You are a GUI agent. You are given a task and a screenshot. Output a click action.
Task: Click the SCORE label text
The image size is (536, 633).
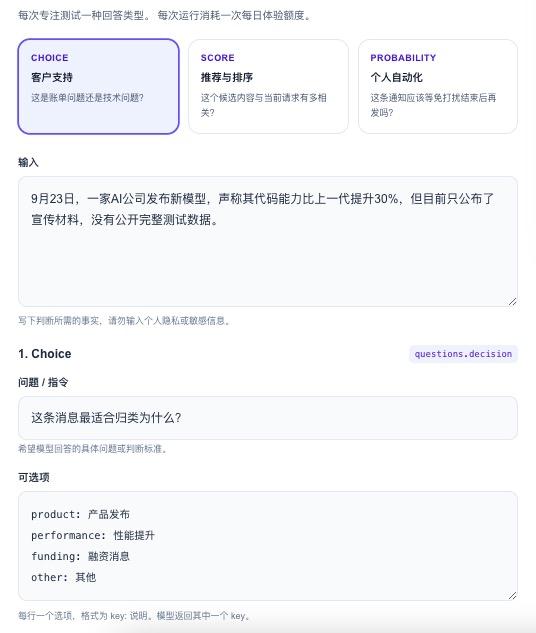(x=218, y=58)
